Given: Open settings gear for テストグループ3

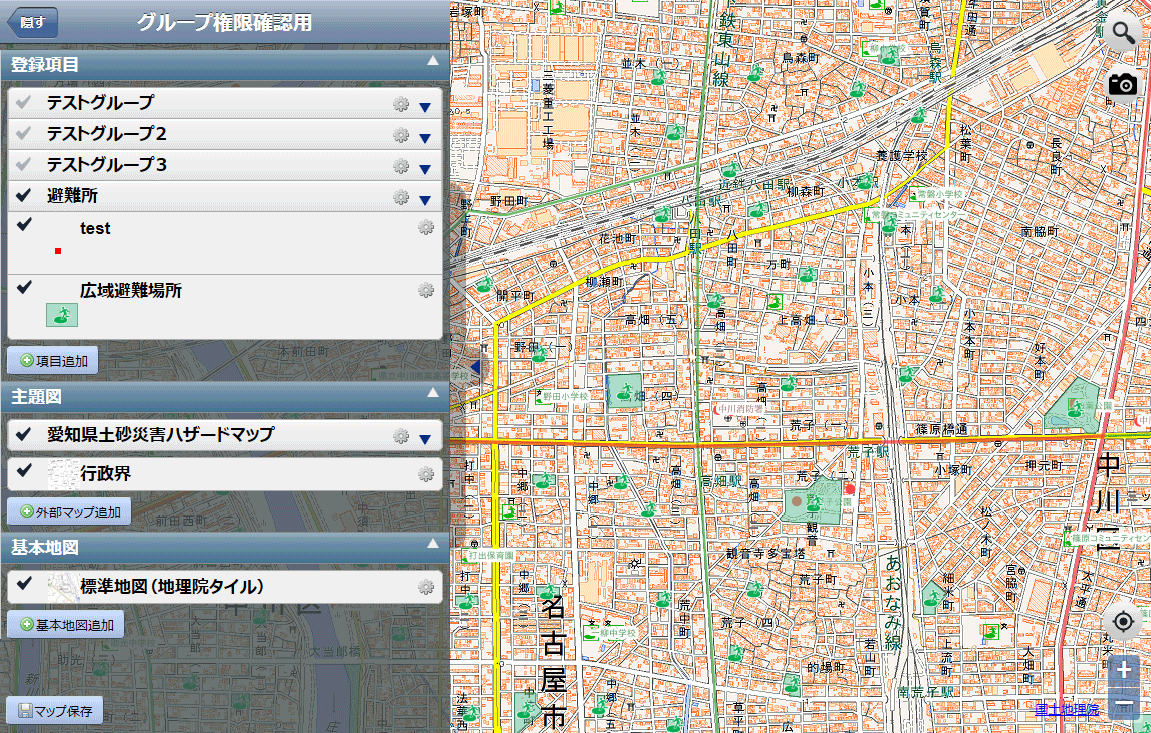Looking at the screenshot, I should coord(401,166).
